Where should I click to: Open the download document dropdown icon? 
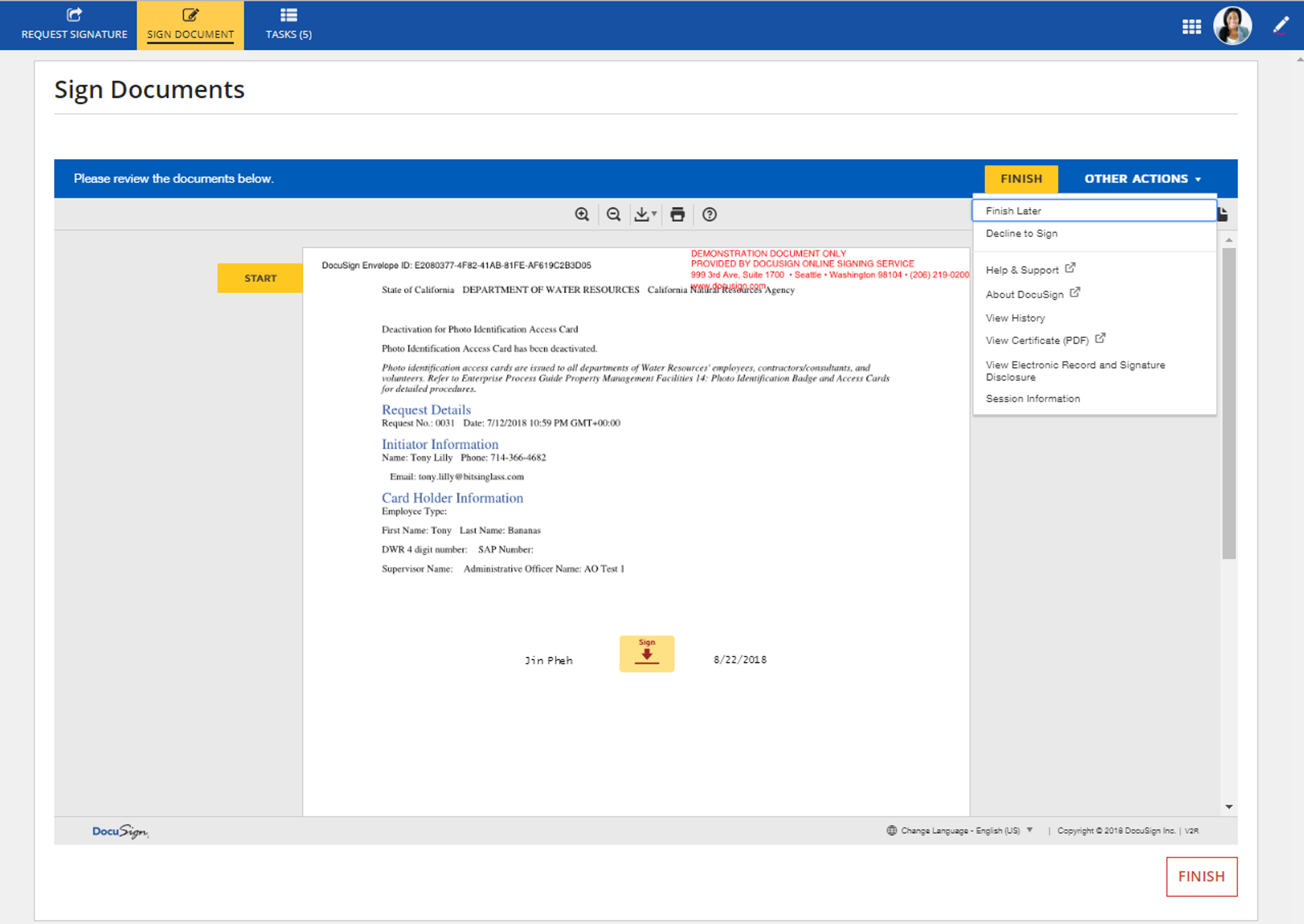(x=646, y=215)
